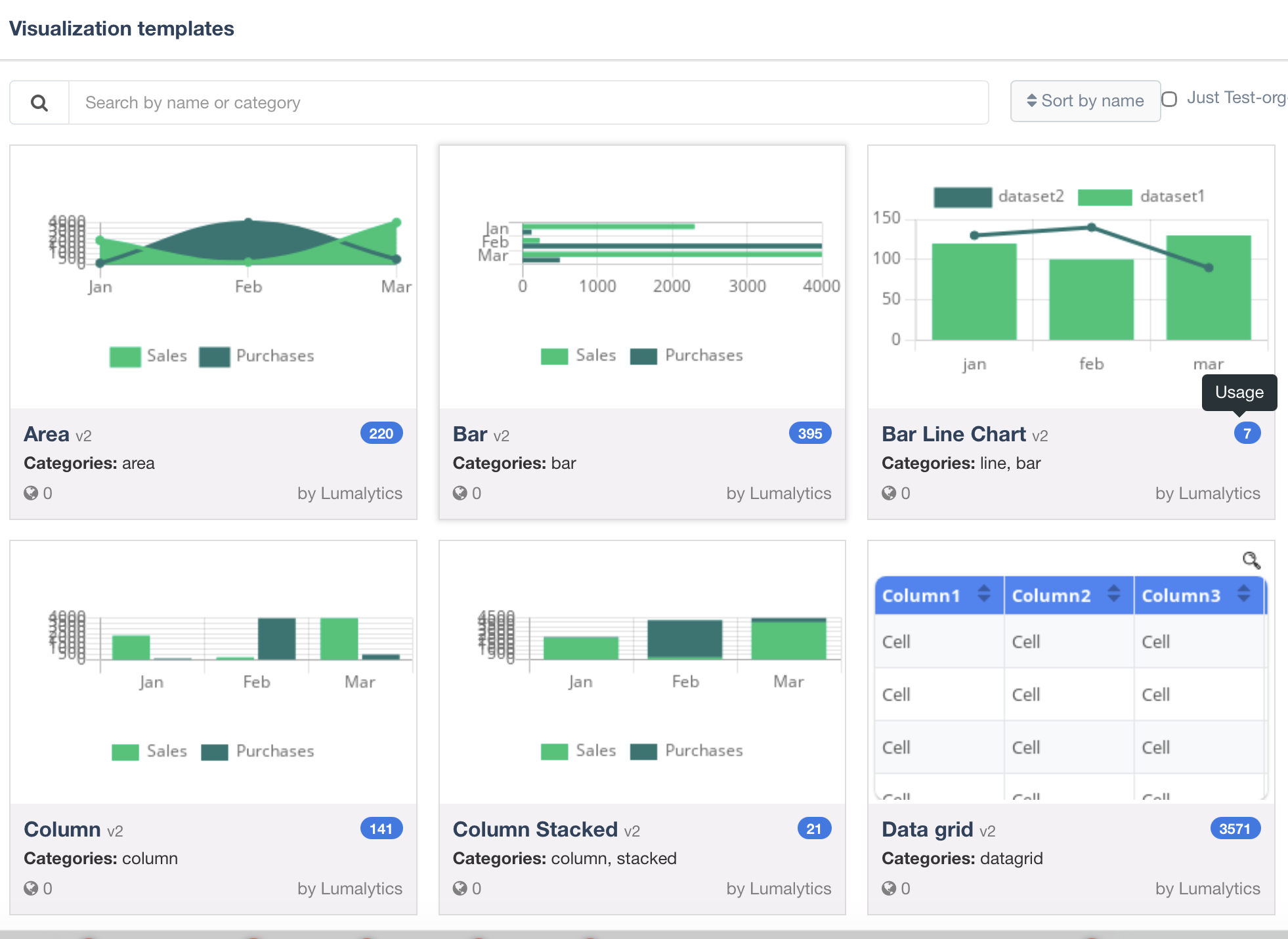Image resolution: width=1288 pixels, height=939 pixels.
Task: Click the search magnifier icon
Action: pyautogui.click(x=39, y=103)
